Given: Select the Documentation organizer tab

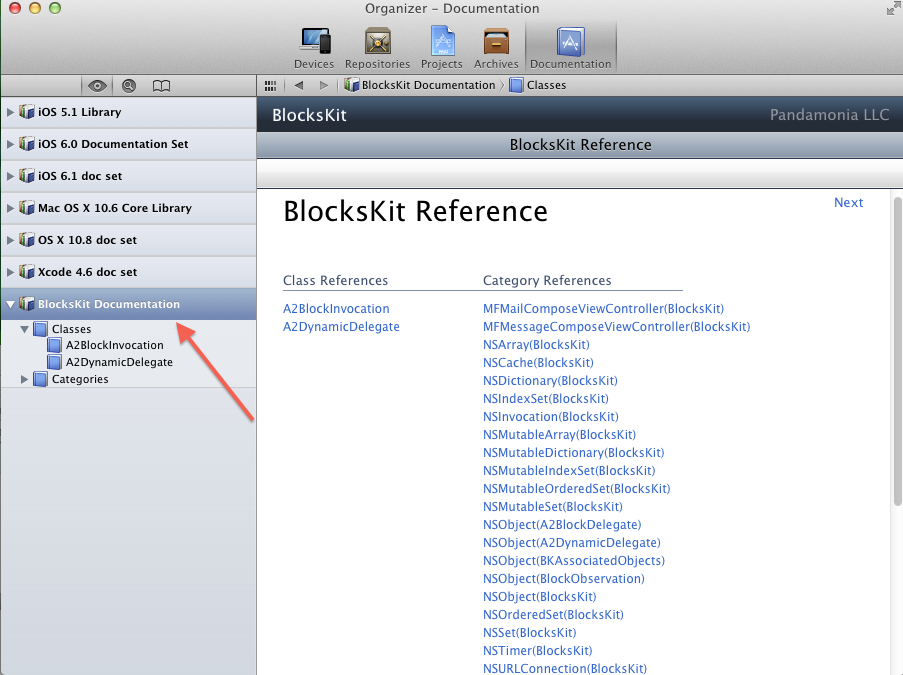Looking at the screenshot, I should point(571,48).
